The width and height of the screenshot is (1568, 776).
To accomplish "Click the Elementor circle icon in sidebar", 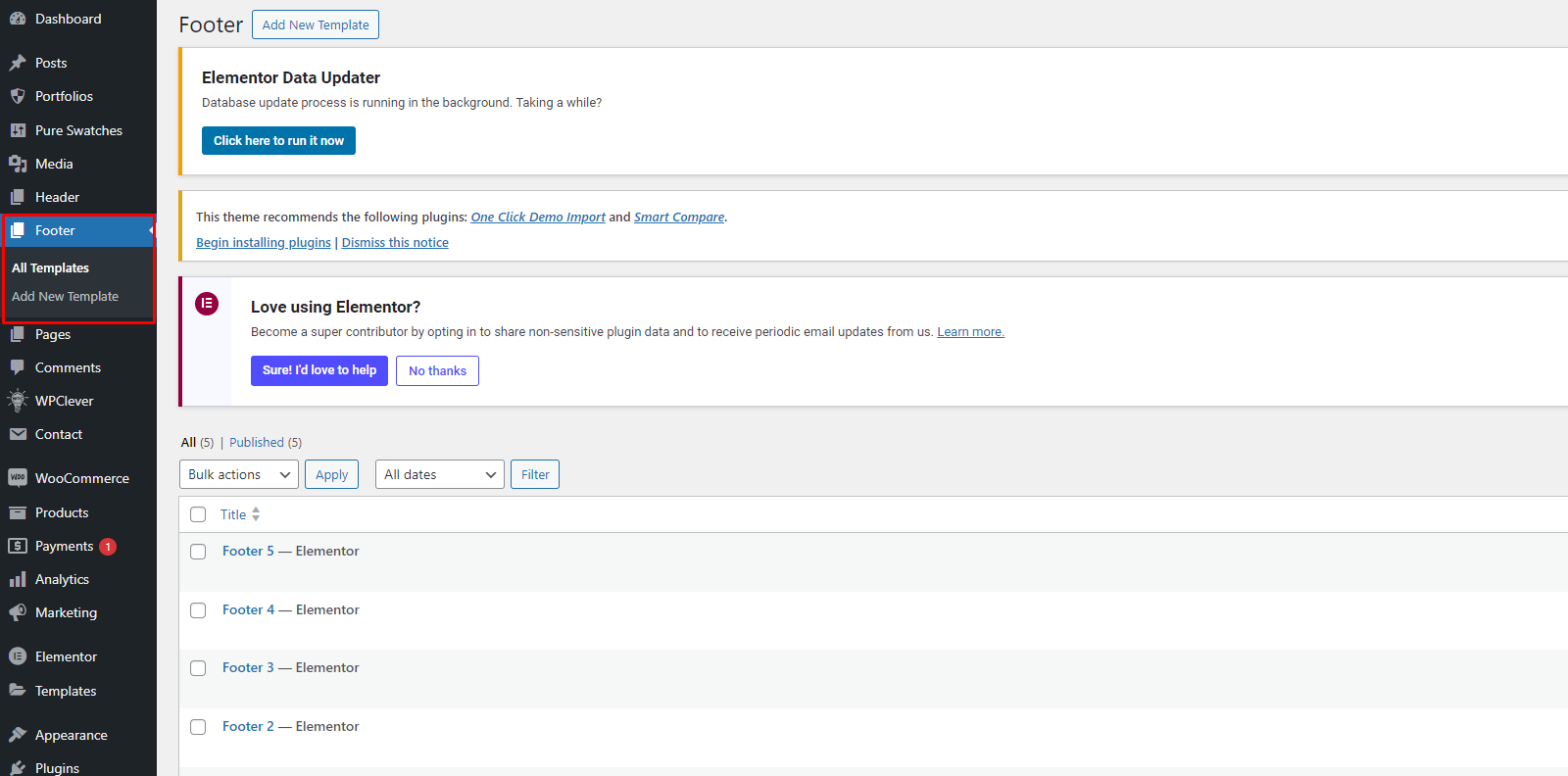I will coord(18,656).
